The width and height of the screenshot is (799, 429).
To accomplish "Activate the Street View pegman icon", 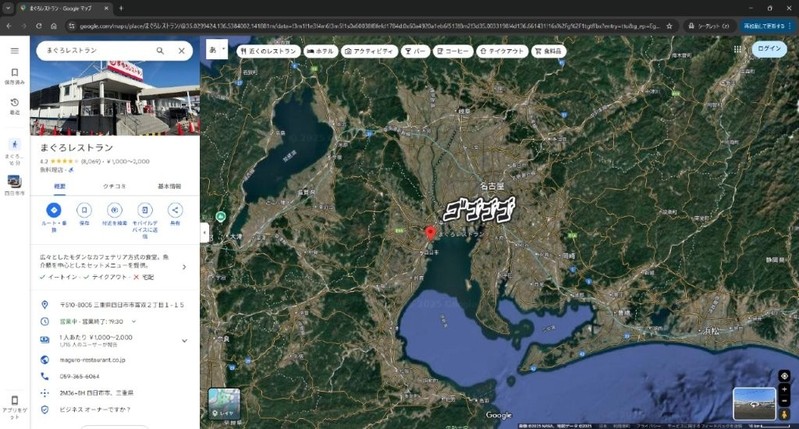I will point(784,414).
